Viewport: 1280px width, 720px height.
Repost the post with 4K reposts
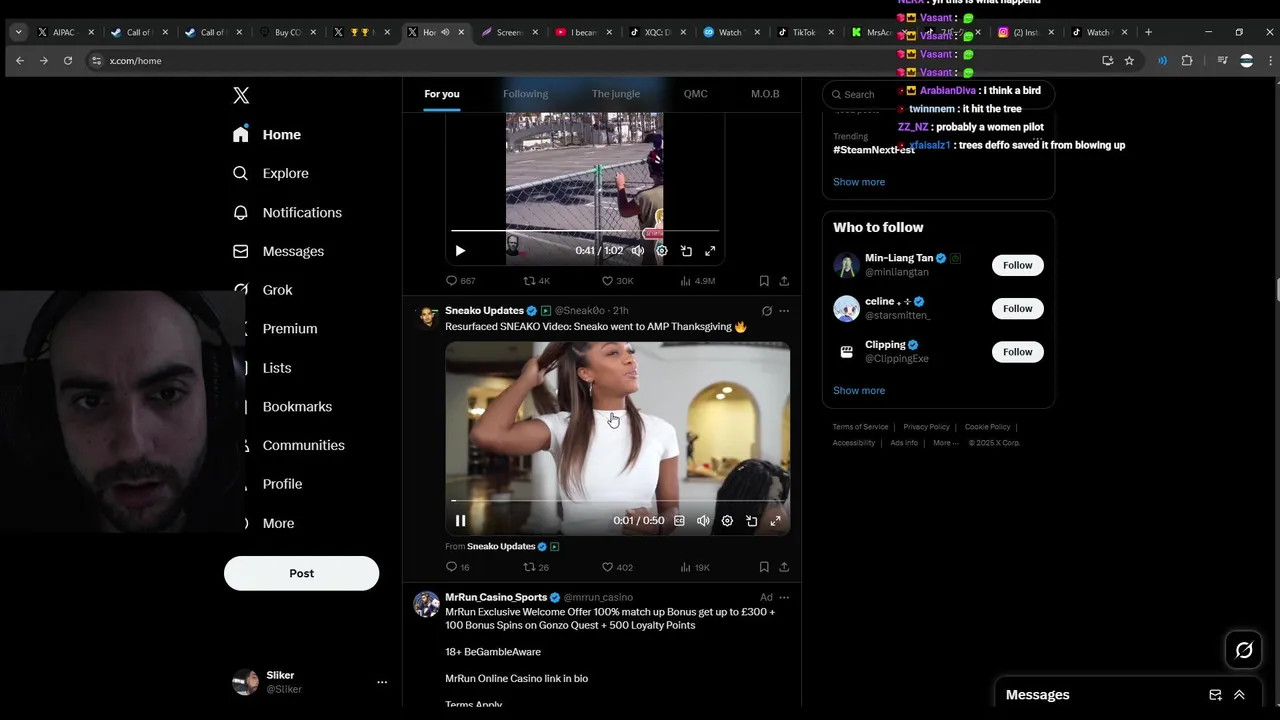point(537,281)
